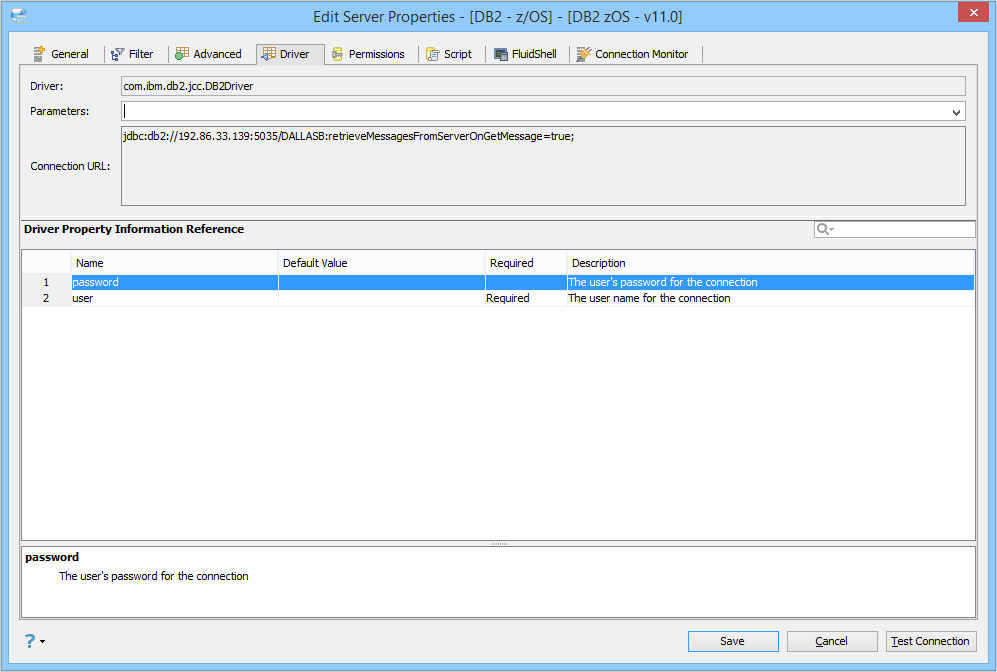Viewport: 997px width, 672px height.
Task: Click the splitter grip above the detail pane
Action: (x=499, y=544)
